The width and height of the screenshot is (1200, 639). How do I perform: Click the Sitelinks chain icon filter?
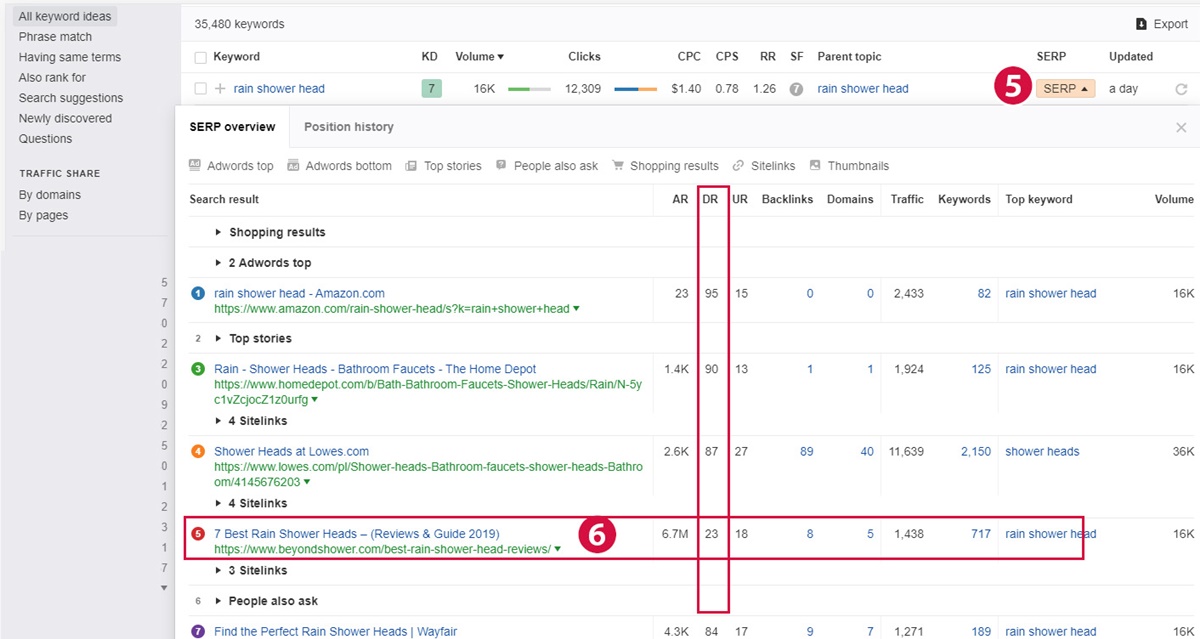tap(738, 166)
